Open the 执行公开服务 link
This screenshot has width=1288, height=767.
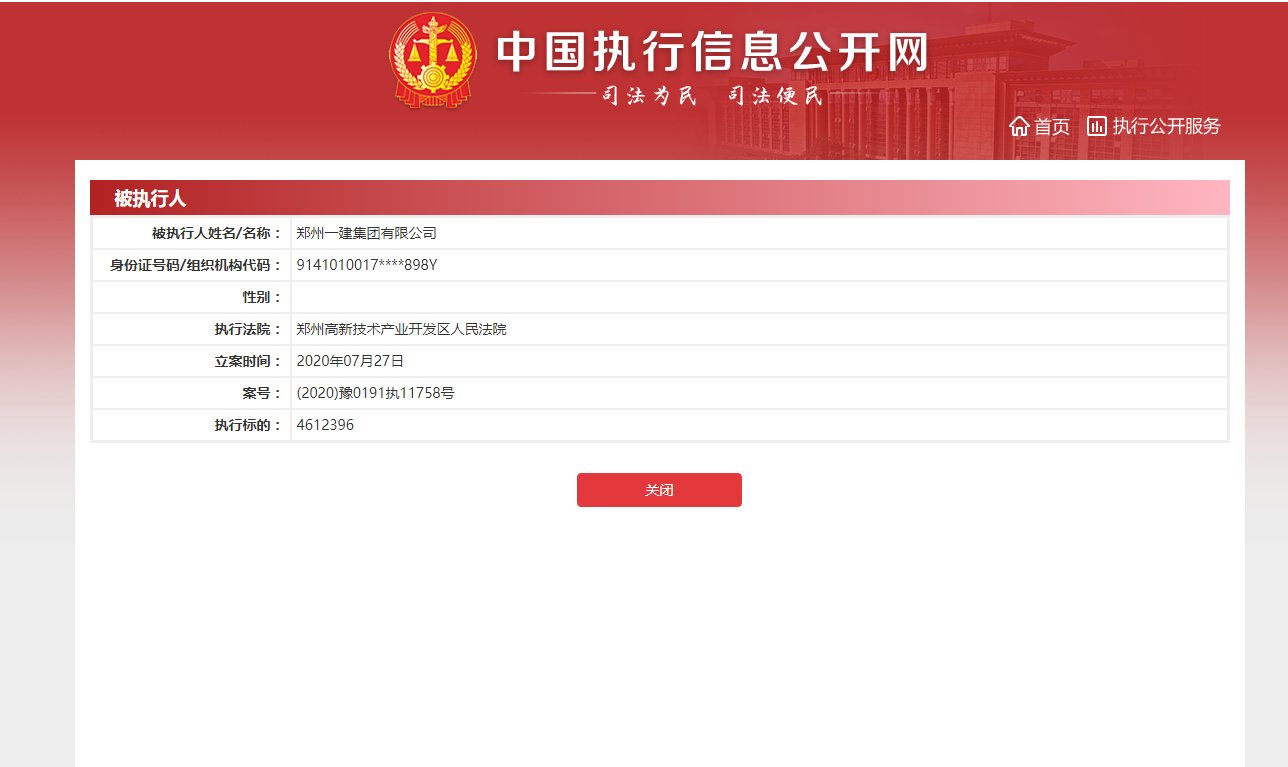pyautogui.click(x=1167, y=126)
